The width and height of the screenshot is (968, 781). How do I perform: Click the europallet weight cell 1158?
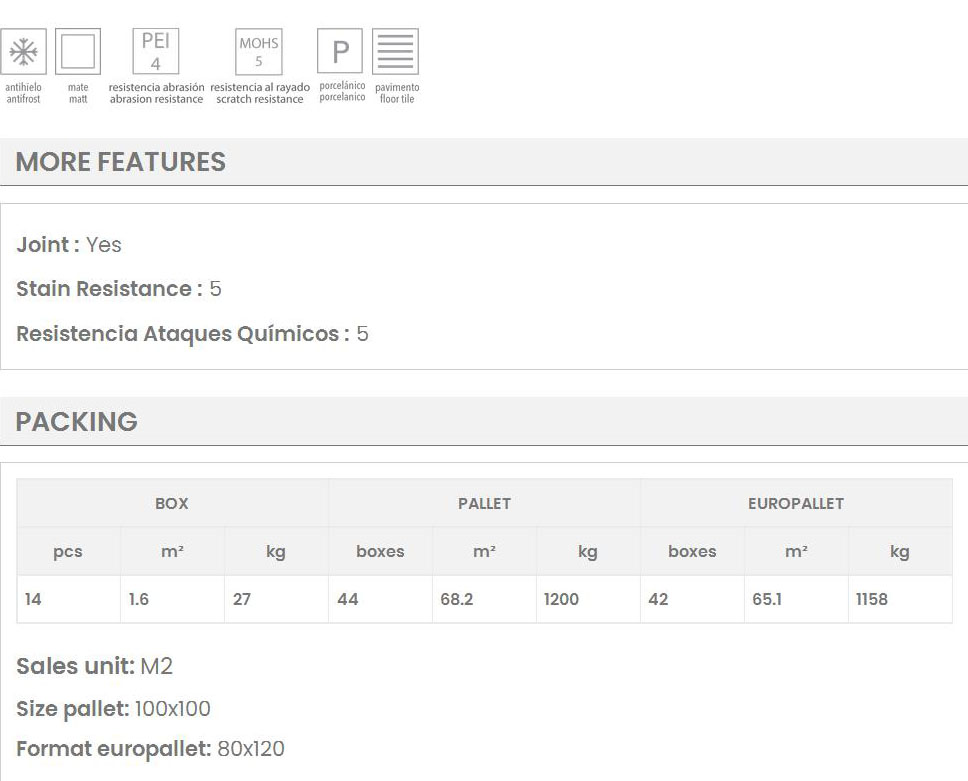point(872,600)
